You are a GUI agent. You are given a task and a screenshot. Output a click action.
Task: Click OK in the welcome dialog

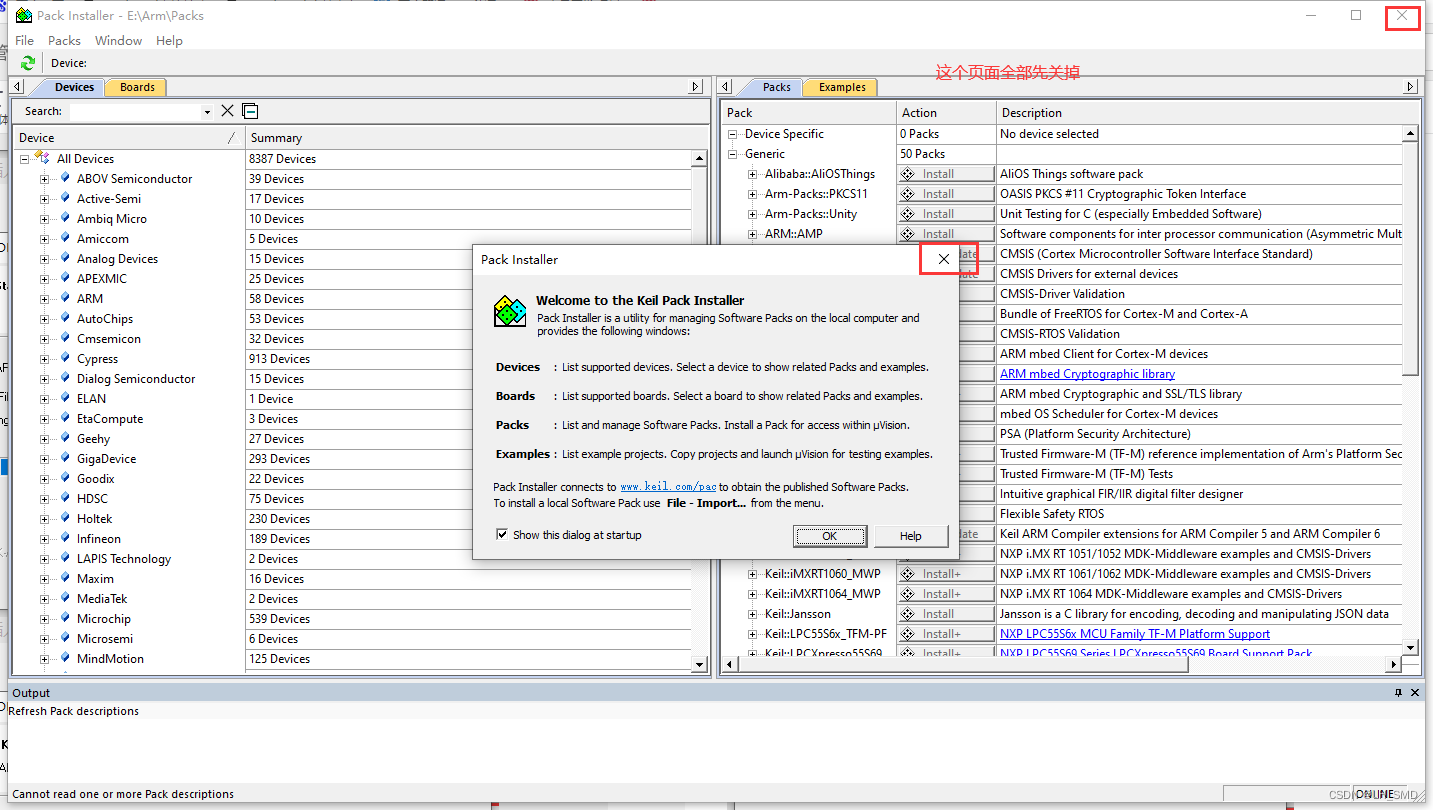coord(830,536)
